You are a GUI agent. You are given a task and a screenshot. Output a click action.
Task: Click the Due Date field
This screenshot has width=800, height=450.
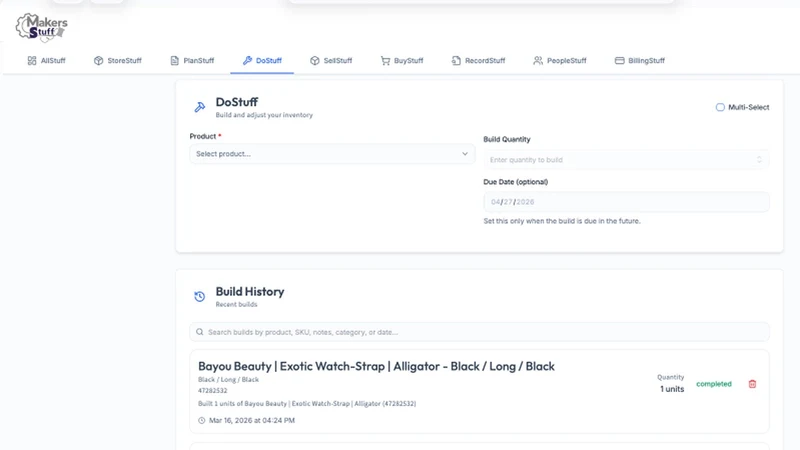(x=626, y=202)
